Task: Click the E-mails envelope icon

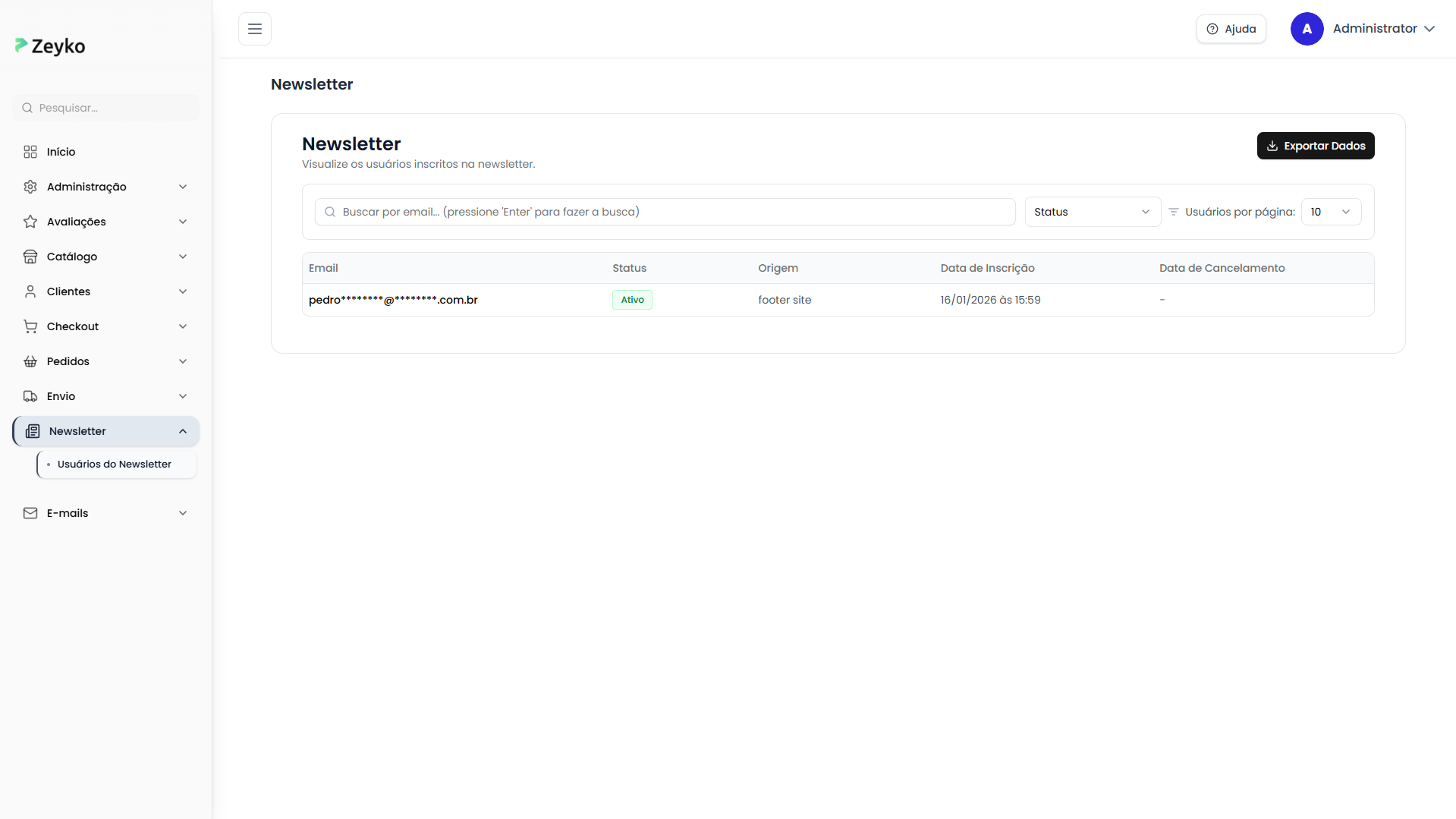Action: coord(30,513)
